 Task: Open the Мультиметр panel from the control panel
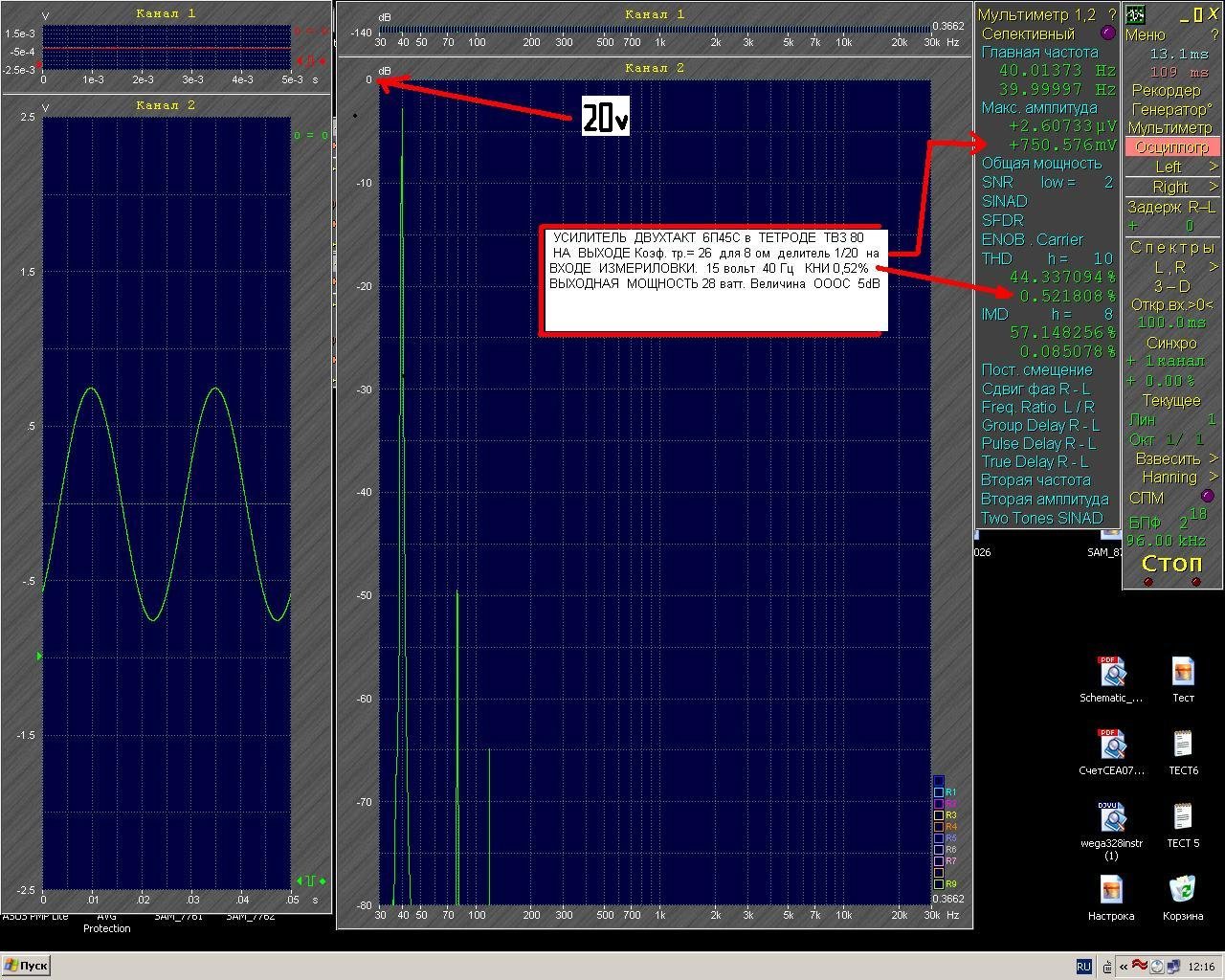coord(1169,127)
